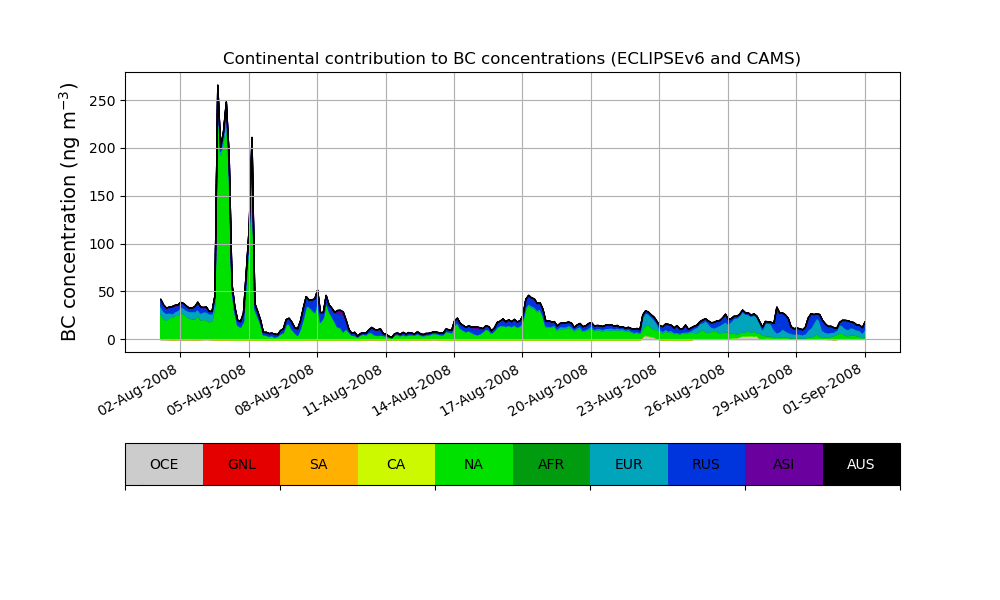The width and height of the screenshot is (1000, 600).
Task: Click the black AUS legend swatch
Action: [x=861, y=464]
